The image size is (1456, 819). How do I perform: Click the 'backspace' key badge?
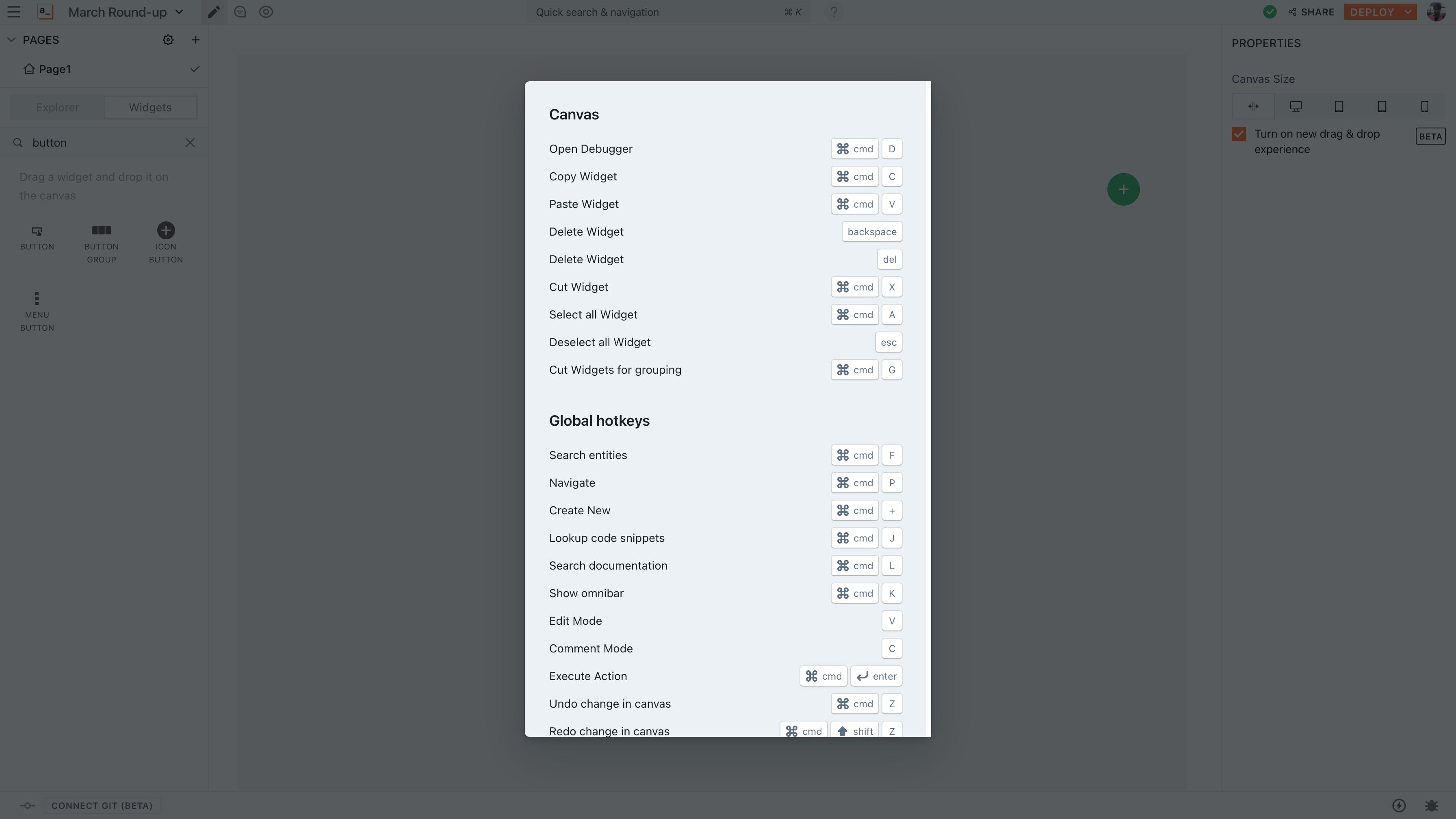coord(871,232)
